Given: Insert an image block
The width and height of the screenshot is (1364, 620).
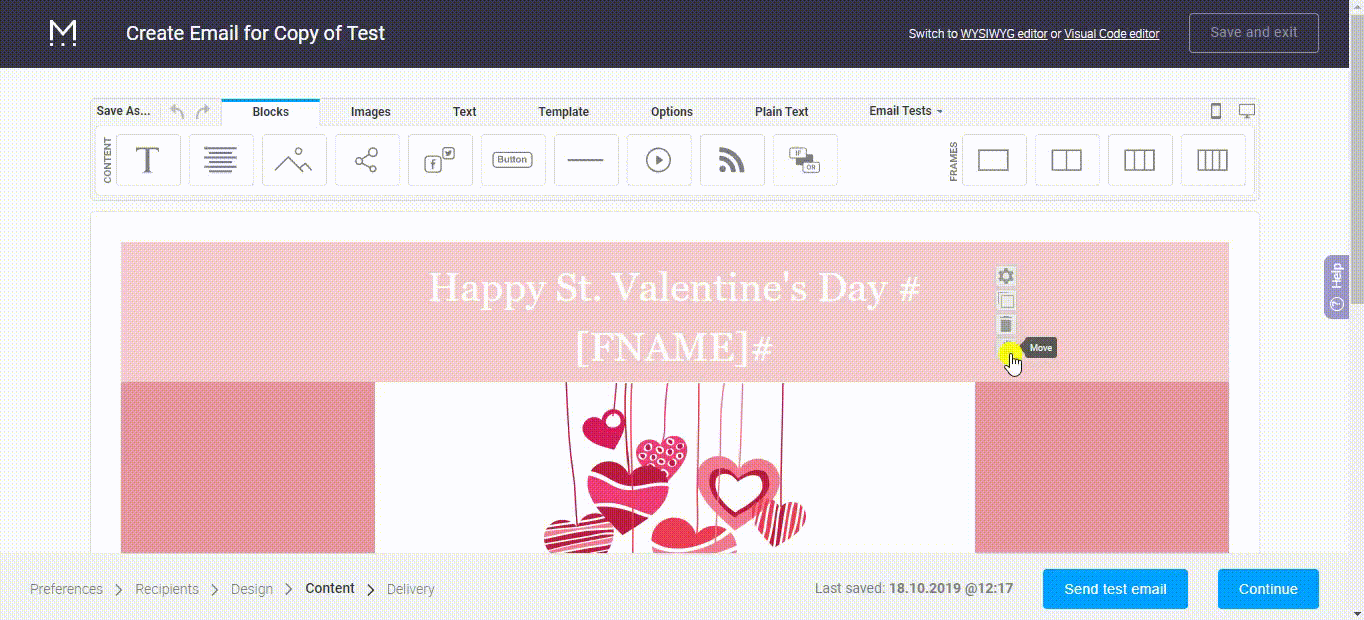Looking at the screenshot, I should 294,160.
